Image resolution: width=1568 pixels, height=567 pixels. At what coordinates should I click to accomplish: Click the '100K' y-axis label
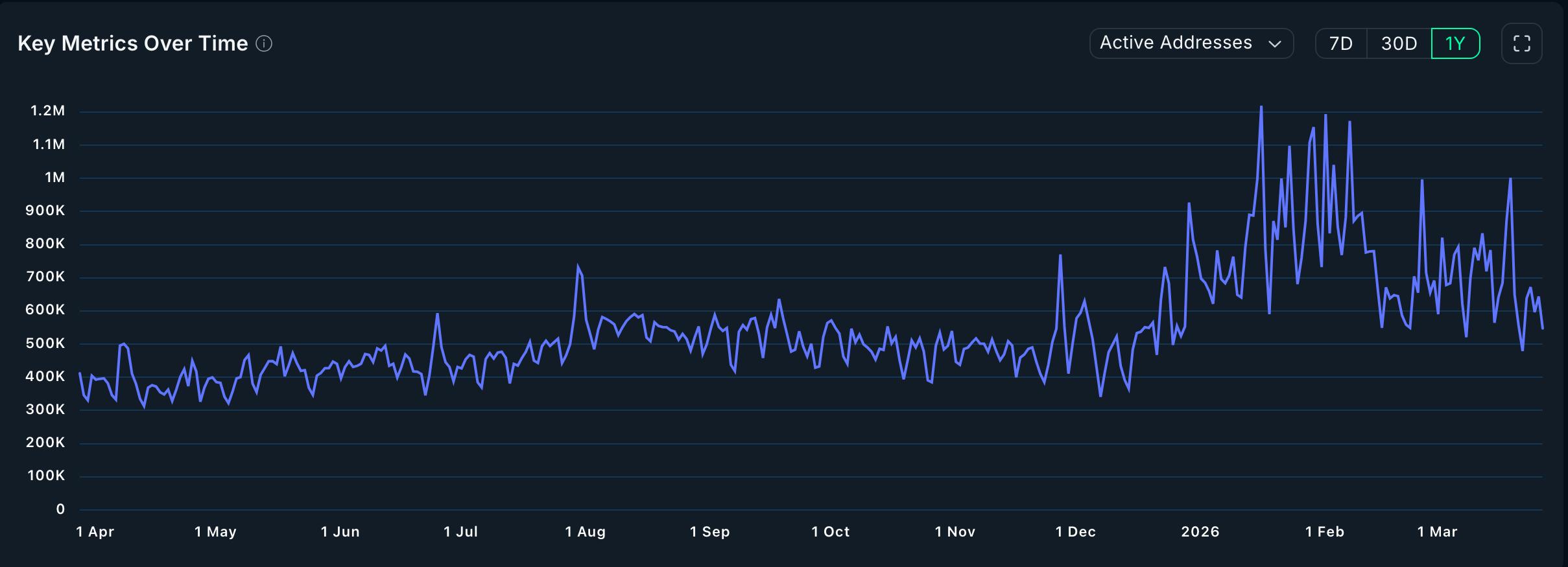pyautogui.click(x=46, y=476)
